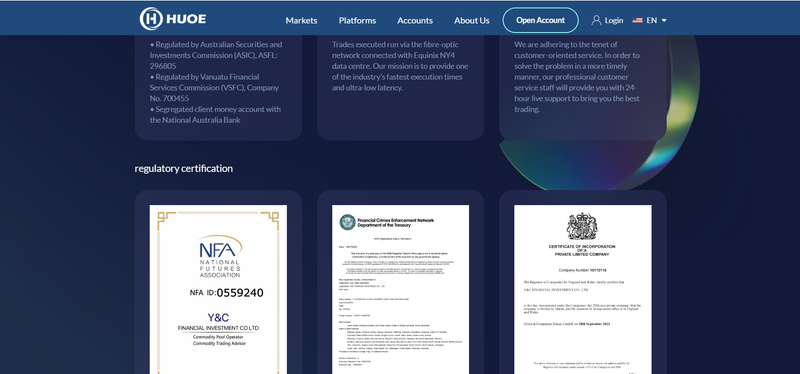Click the NFA National Futures Association logo
This screenshot has width=800, height=374.
pos(220,257)
